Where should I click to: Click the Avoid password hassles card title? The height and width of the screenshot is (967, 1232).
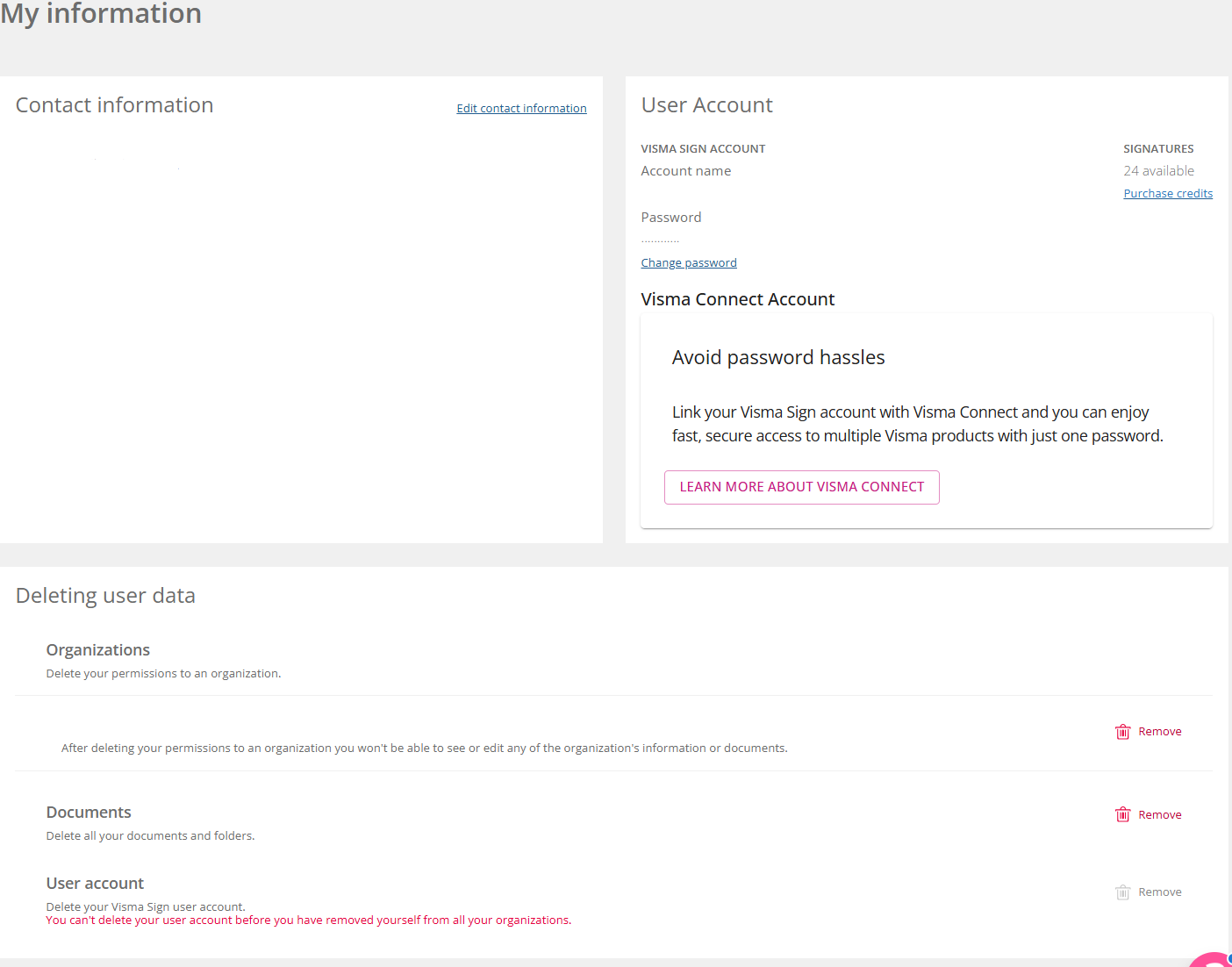coord(777,358)
